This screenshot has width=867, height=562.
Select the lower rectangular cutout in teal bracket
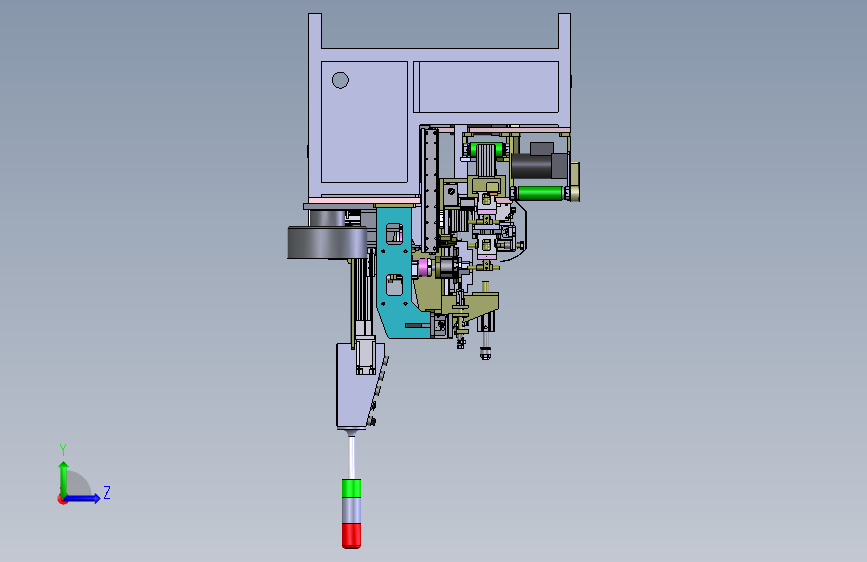click(x=394, y=285)
